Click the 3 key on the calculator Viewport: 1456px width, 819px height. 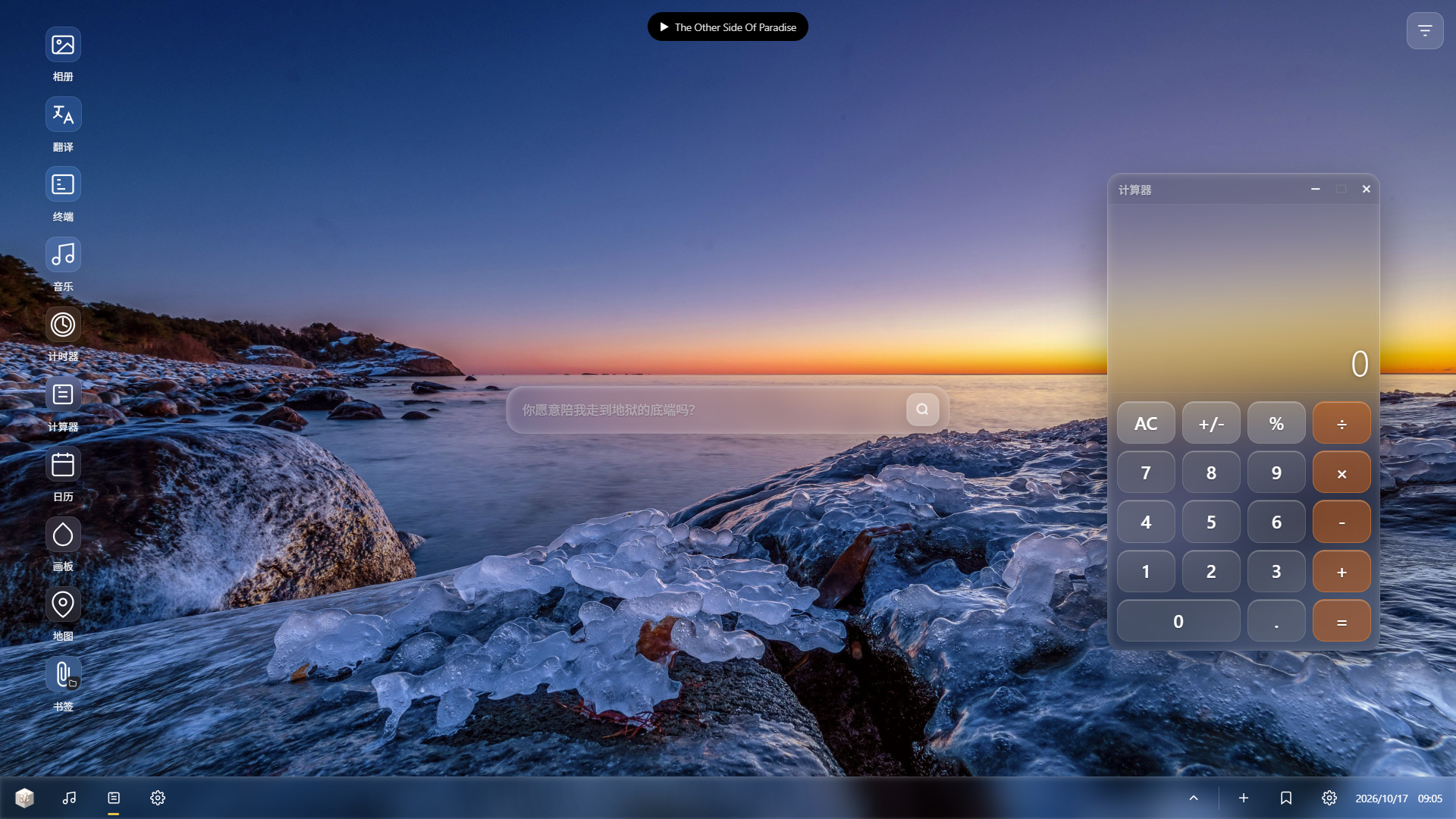point(1276,572)
